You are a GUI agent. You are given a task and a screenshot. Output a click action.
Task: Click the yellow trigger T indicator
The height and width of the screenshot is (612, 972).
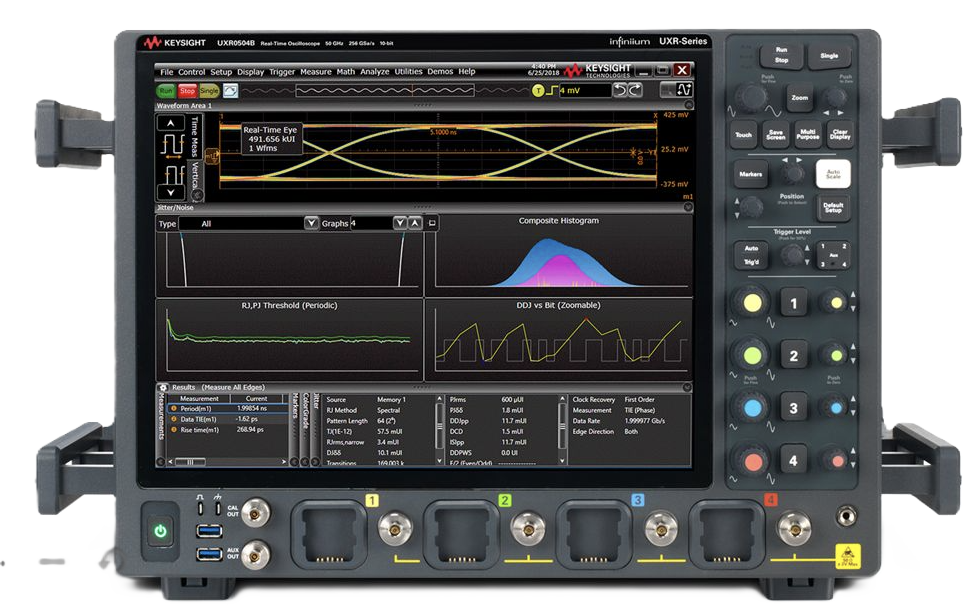(538, 91)
